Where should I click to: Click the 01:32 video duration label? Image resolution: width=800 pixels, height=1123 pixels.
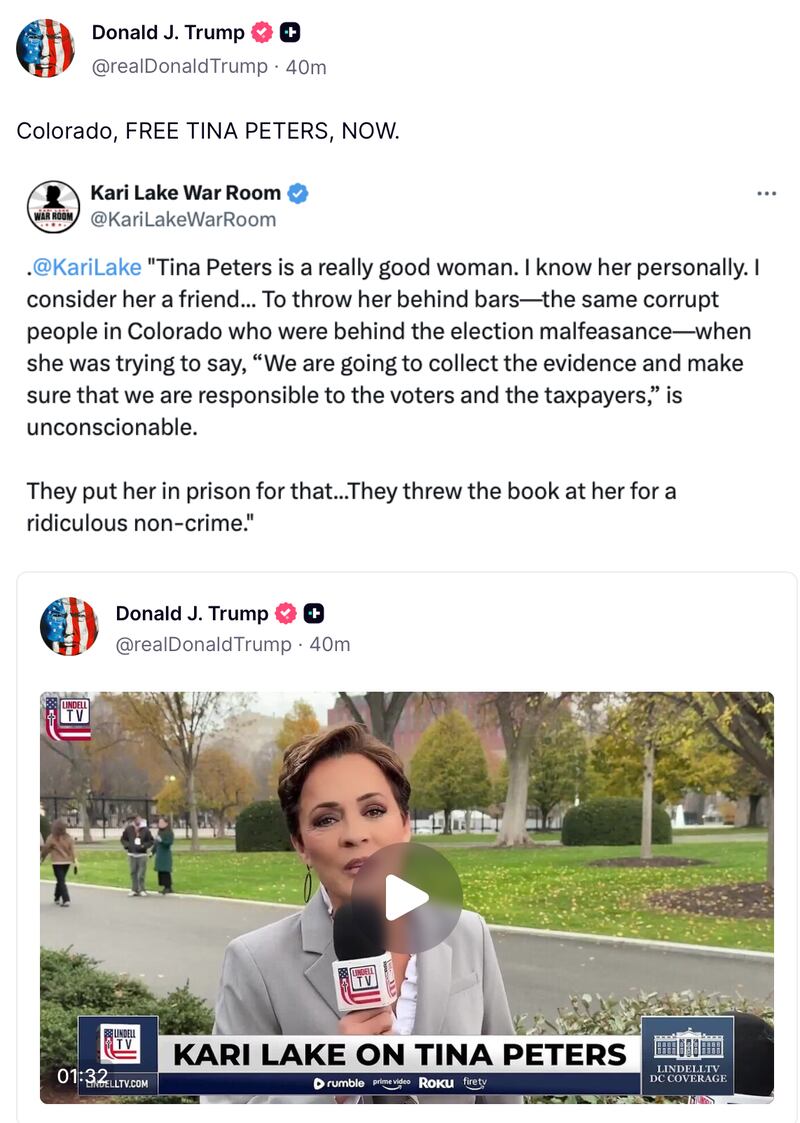(82, 1076)
